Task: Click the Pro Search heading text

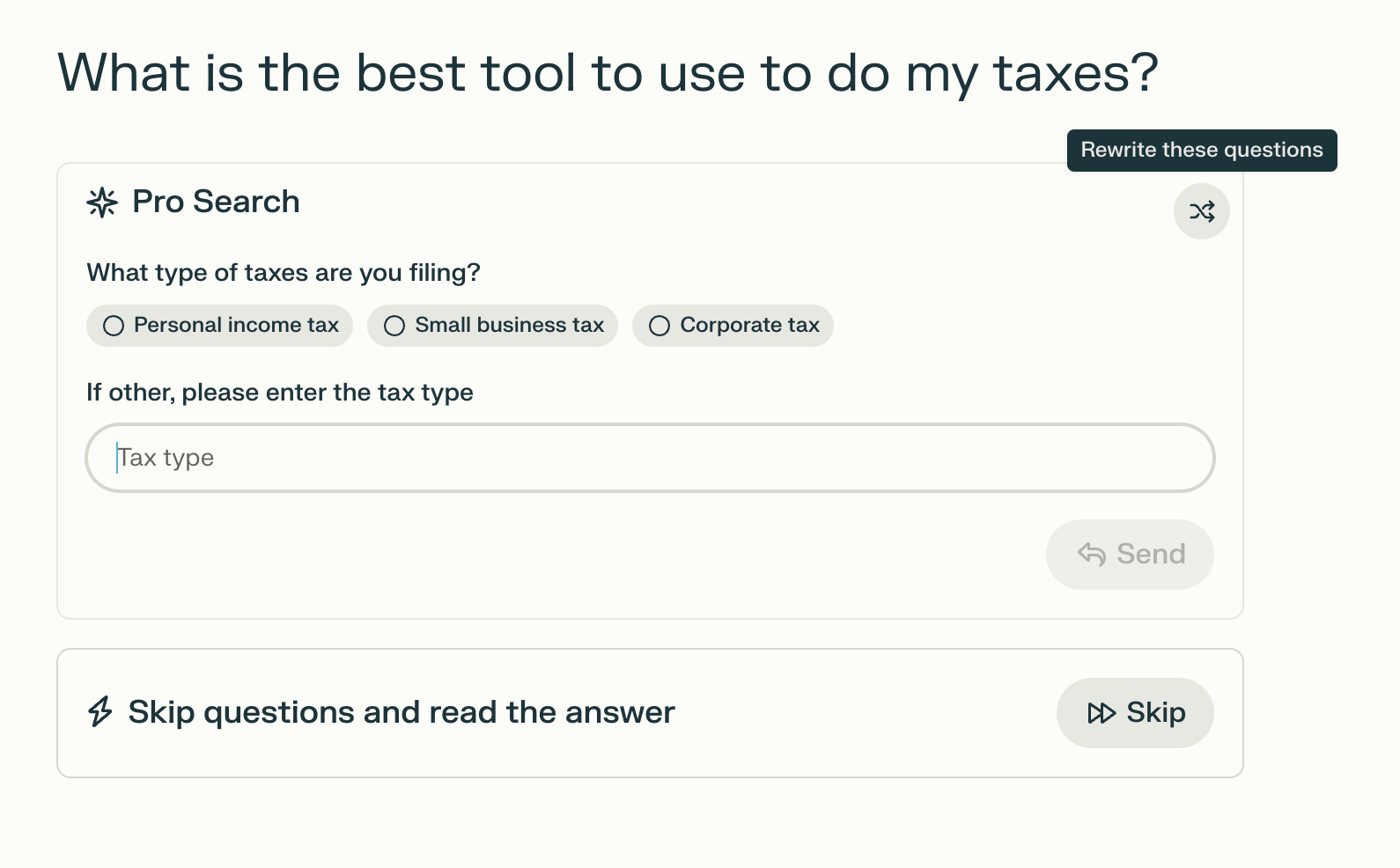Action: point(216,202)
